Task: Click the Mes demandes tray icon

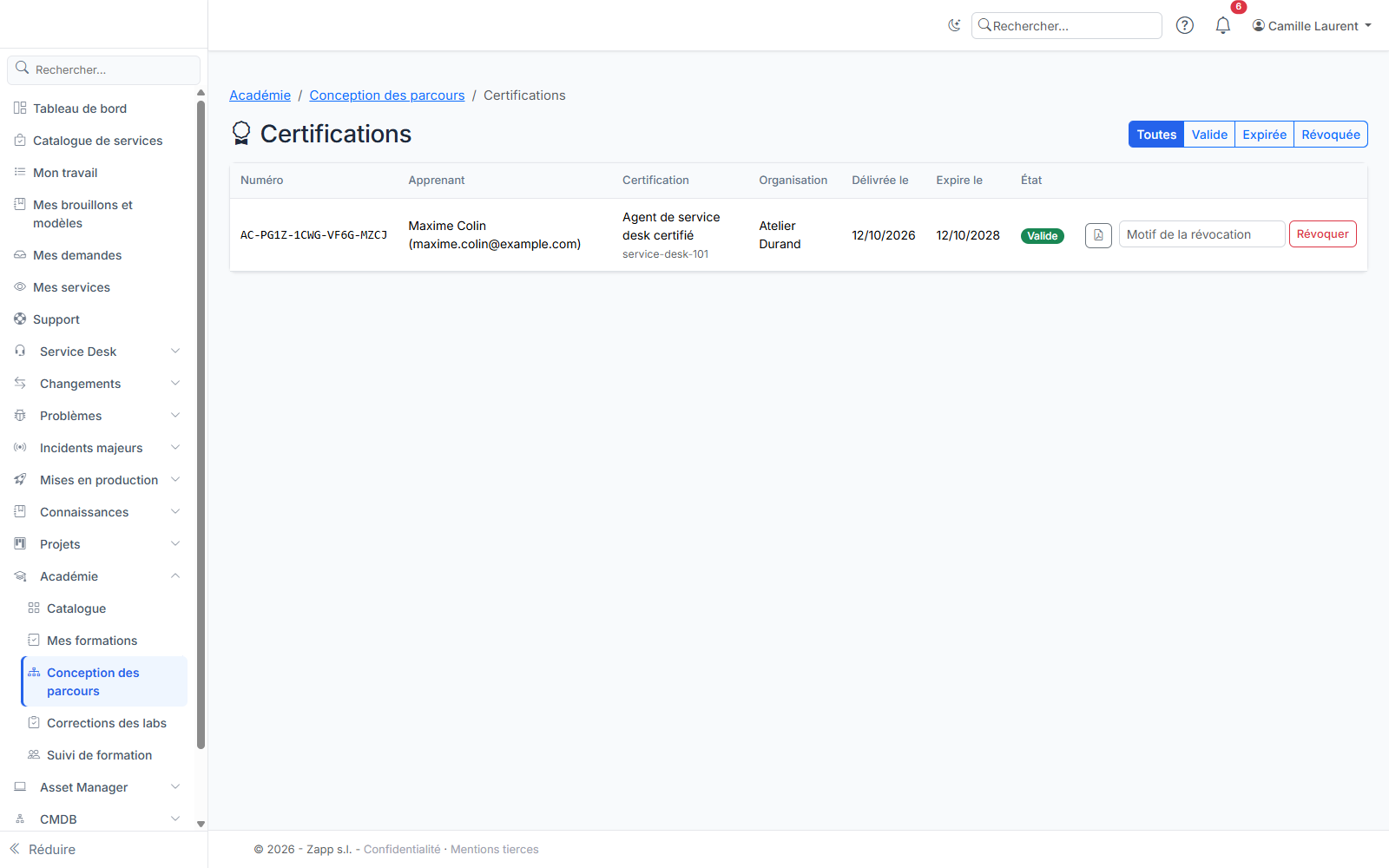Action: point(20,255)
